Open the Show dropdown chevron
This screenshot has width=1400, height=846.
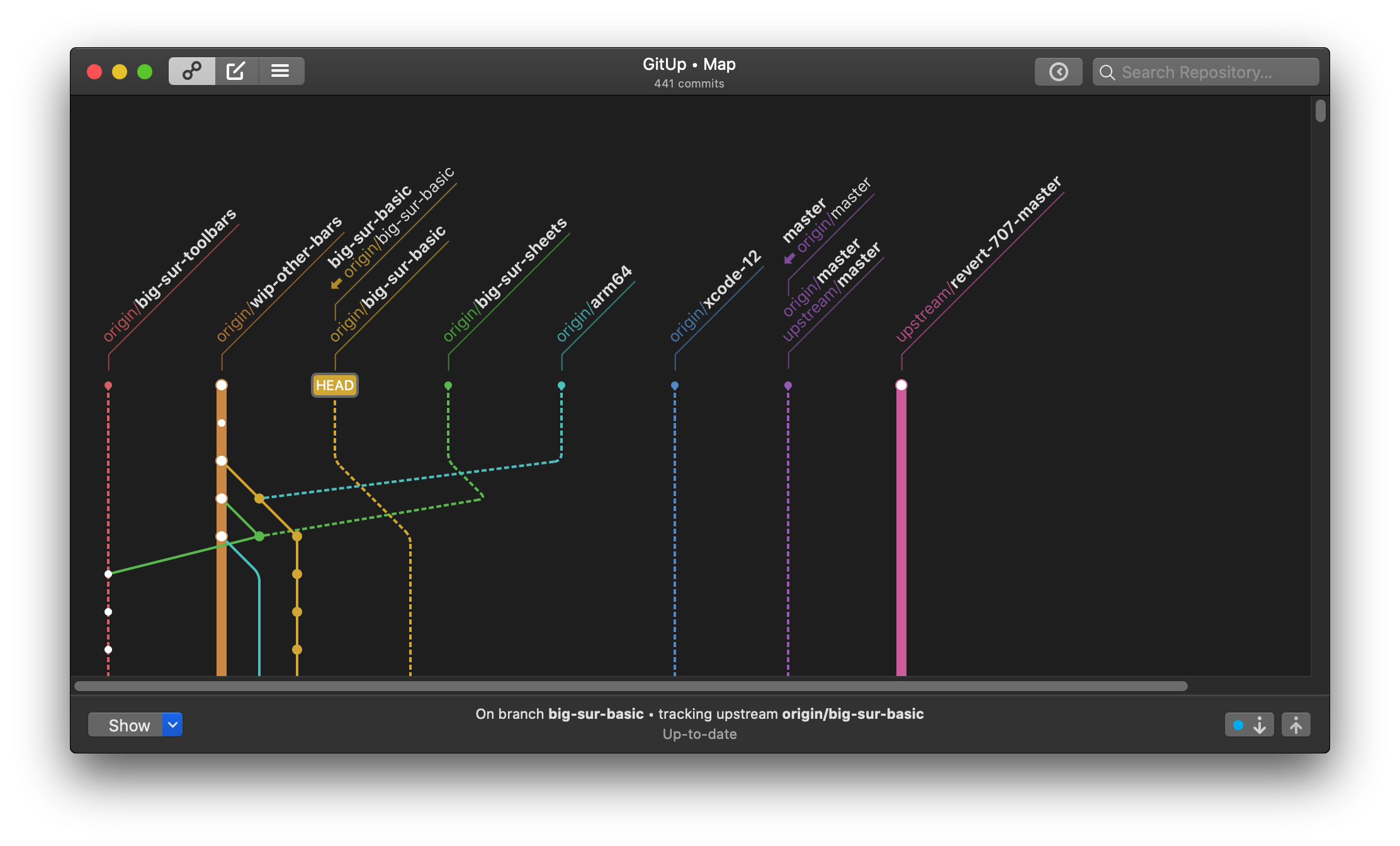(x=172, y=725)
